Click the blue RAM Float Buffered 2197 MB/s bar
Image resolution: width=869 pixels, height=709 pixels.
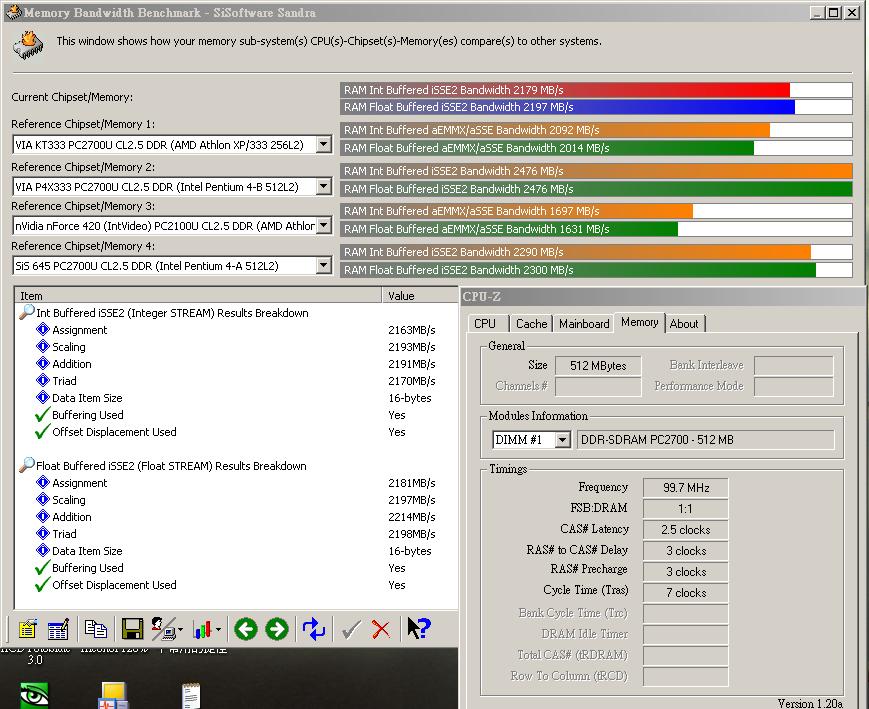click(568, 107)
